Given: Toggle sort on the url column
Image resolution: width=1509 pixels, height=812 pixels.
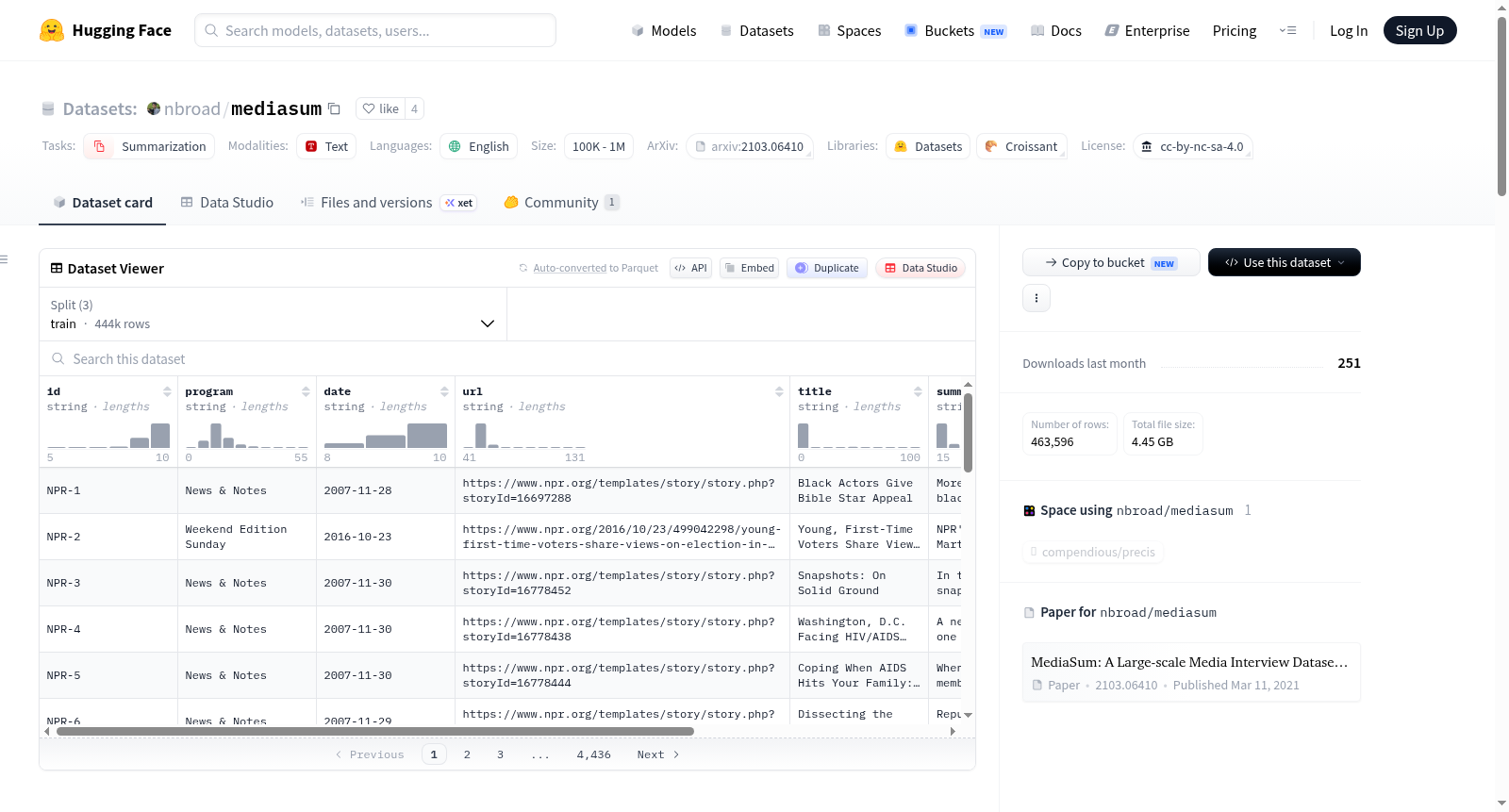Looking at the screenshot, I should 779,391.
